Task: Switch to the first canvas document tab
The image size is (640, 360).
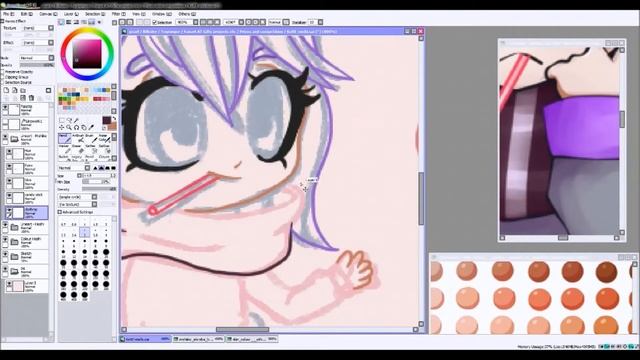Action: tap(145, 339)
